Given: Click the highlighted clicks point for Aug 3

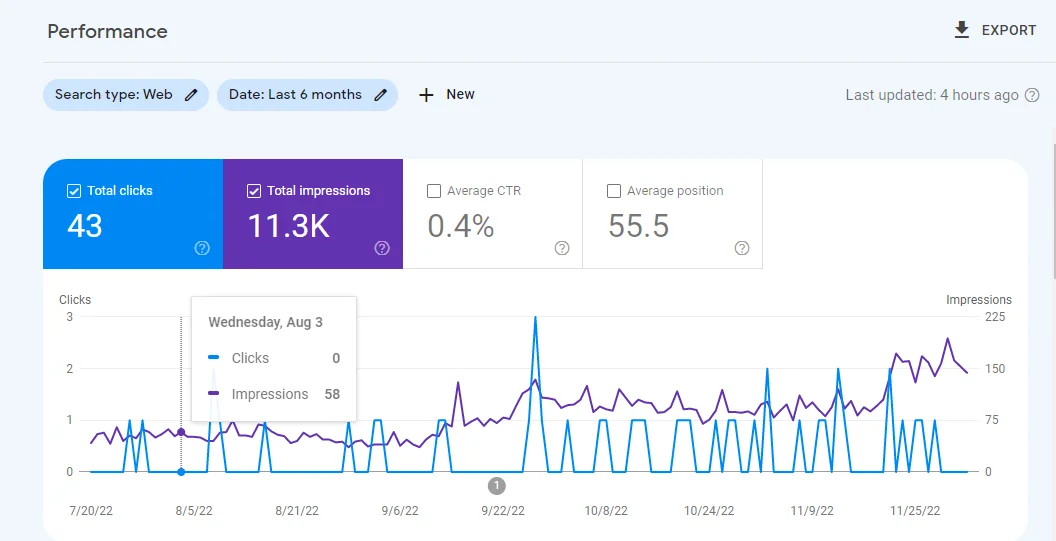Looking at the screenshot, I should [x=180, y=472].
